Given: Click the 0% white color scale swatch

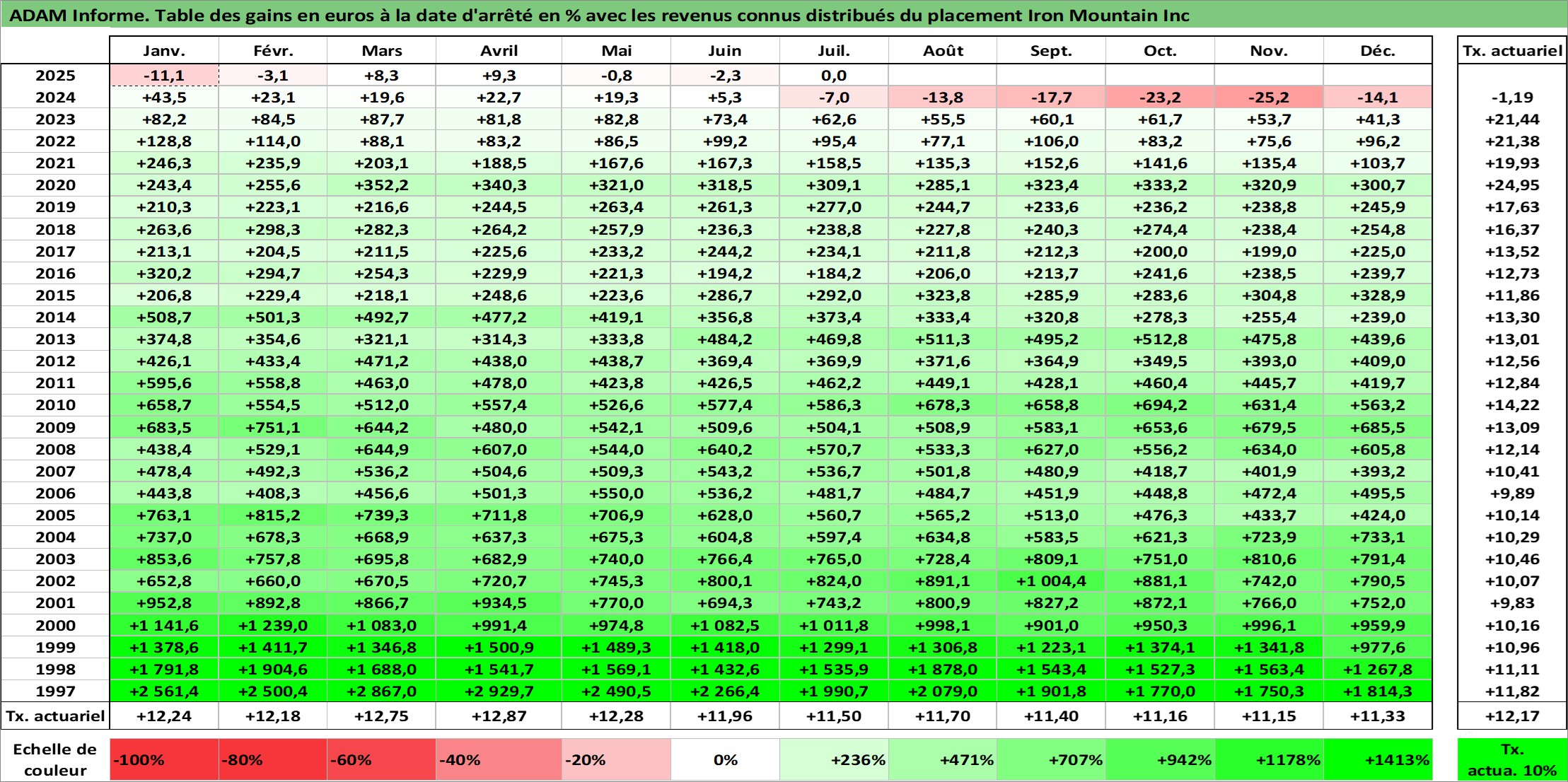Looking at the screenshot, I should click(725, 760).
